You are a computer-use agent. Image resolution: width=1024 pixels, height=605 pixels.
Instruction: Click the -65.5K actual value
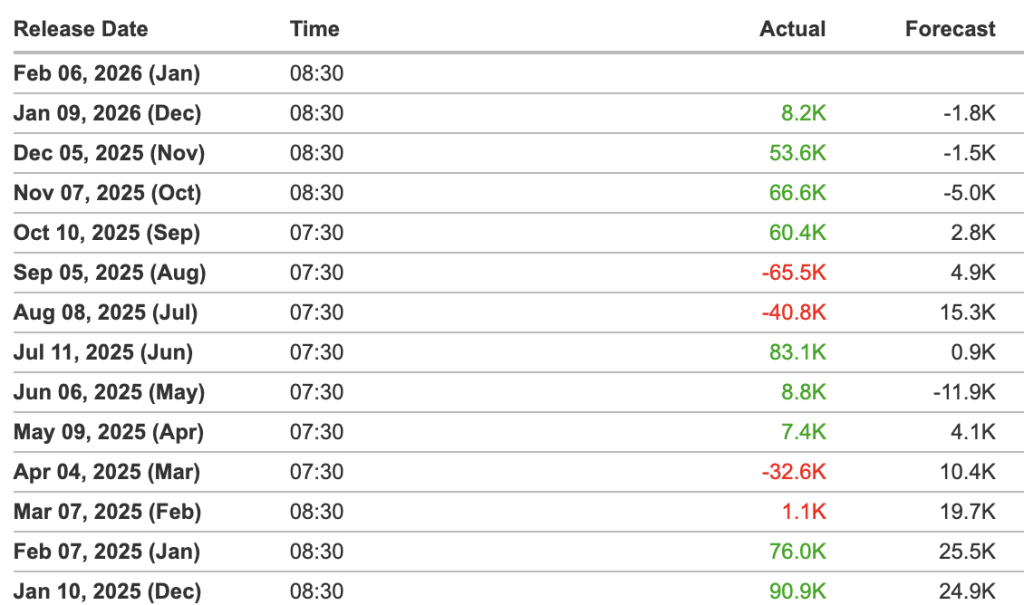coord(794,273)
